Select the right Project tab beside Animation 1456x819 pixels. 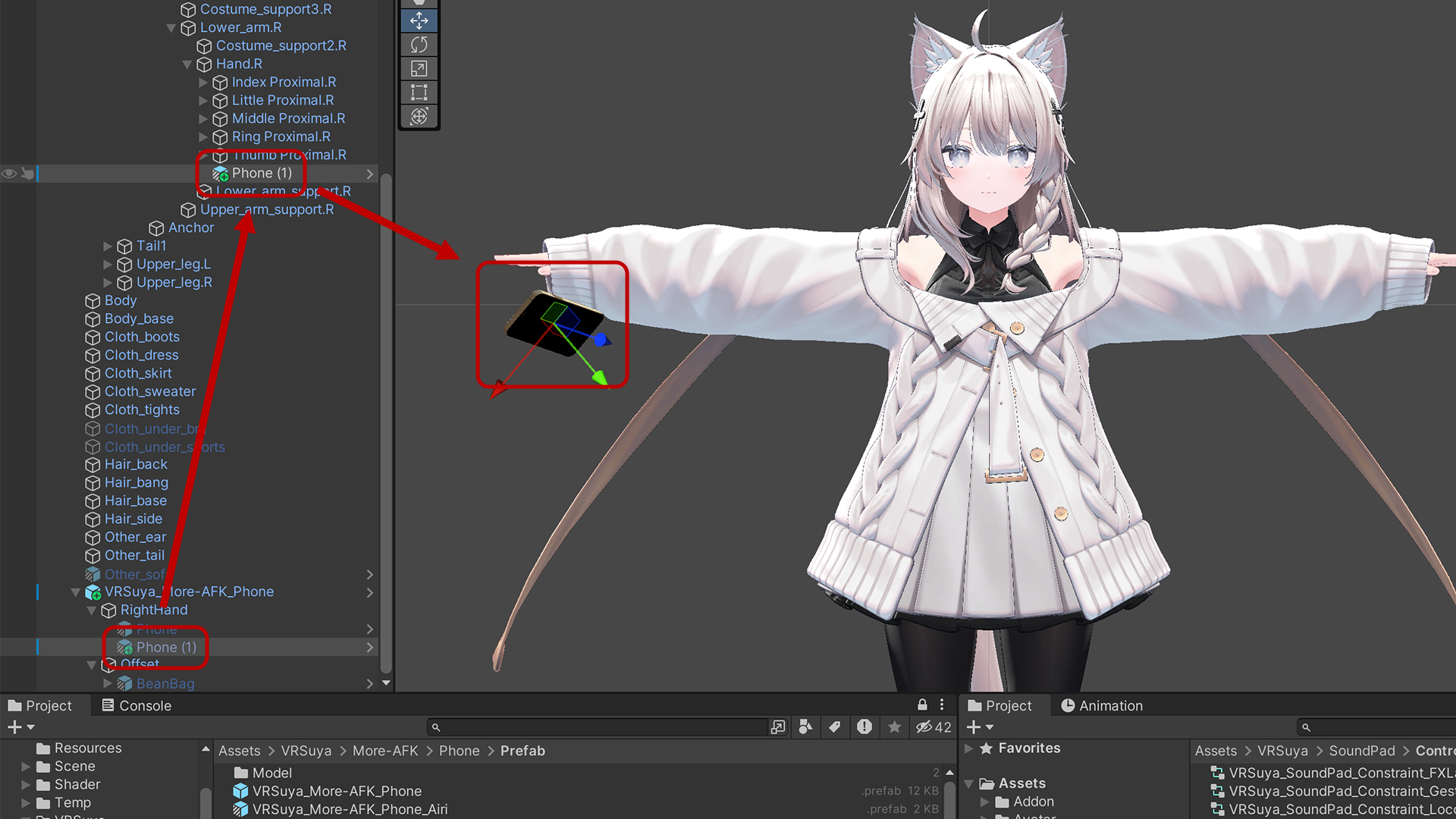click(1000, 705)
